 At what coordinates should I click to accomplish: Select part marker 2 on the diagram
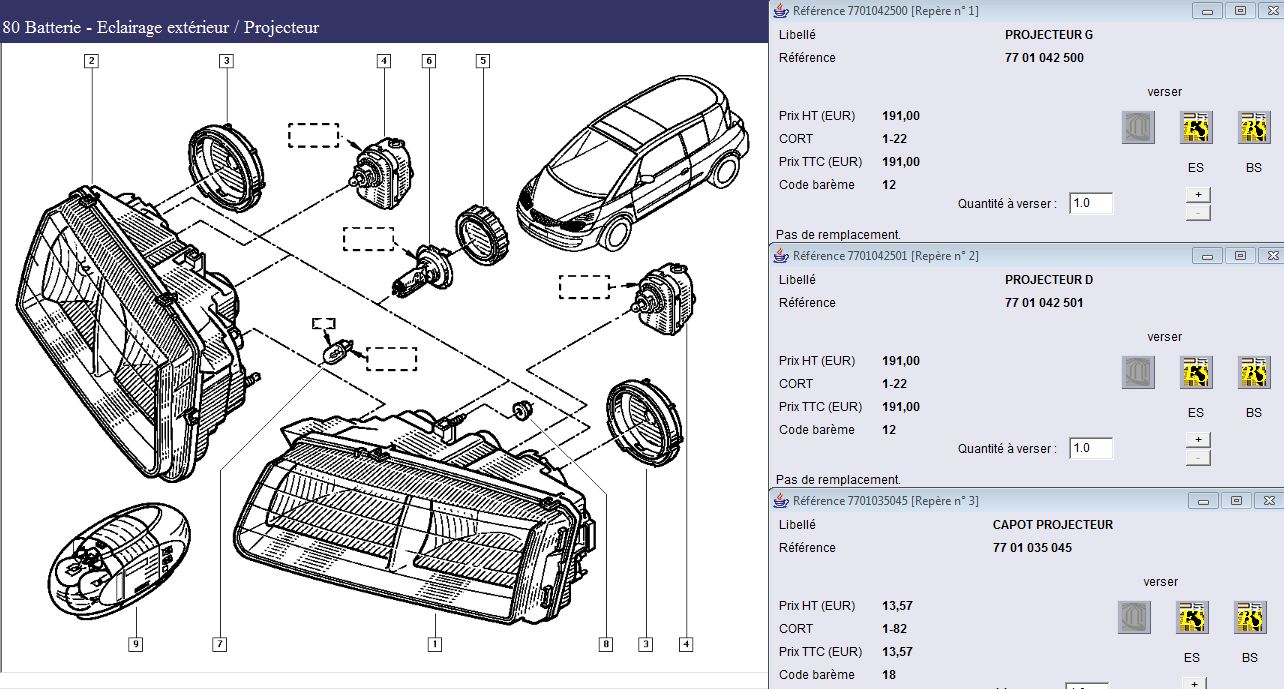click(x=91, y=61)
